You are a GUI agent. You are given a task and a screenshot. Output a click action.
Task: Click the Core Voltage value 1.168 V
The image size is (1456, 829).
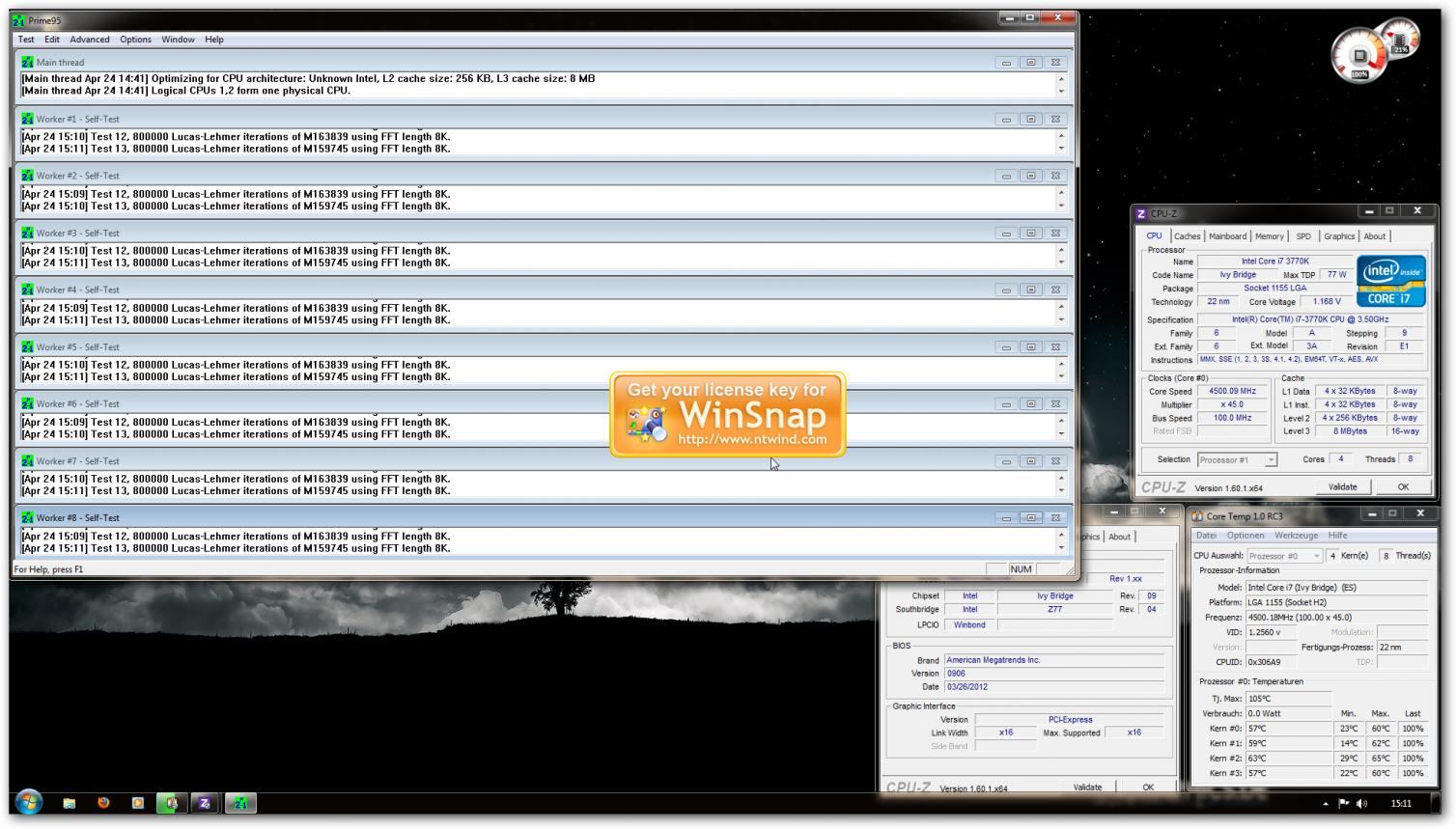coord(1327,302)
